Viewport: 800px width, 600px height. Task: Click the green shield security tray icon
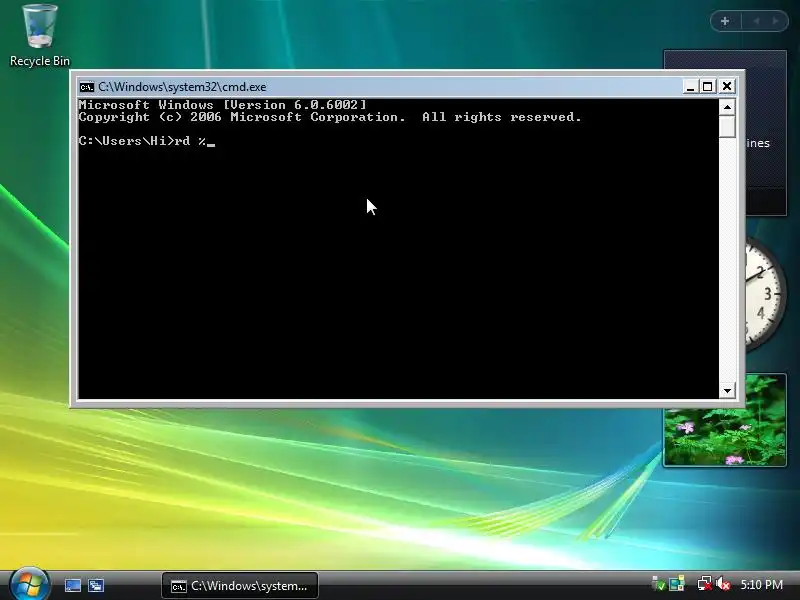click(659, 584)
